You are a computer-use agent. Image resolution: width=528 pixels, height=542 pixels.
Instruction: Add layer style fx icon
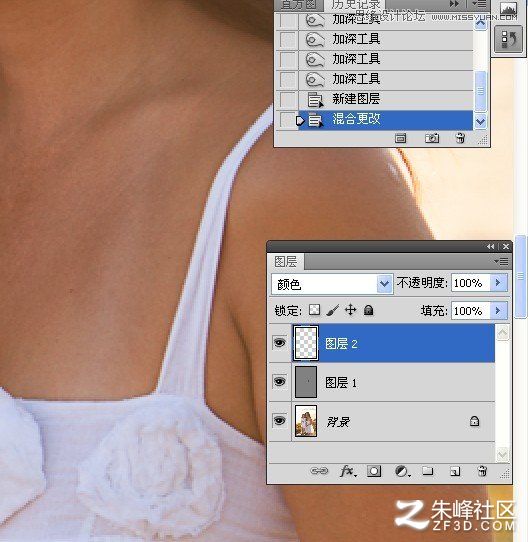[x=347, y=471]
